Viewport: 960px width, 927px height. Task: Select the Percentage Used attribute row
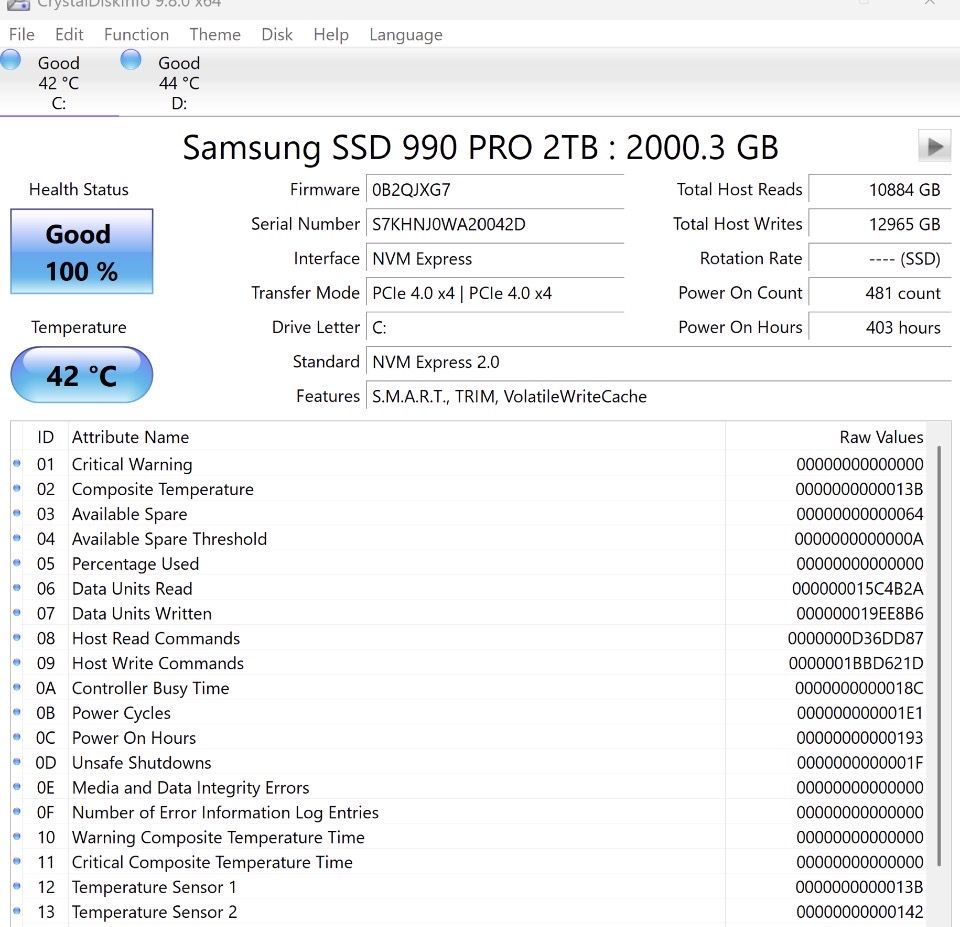point(135,564)
